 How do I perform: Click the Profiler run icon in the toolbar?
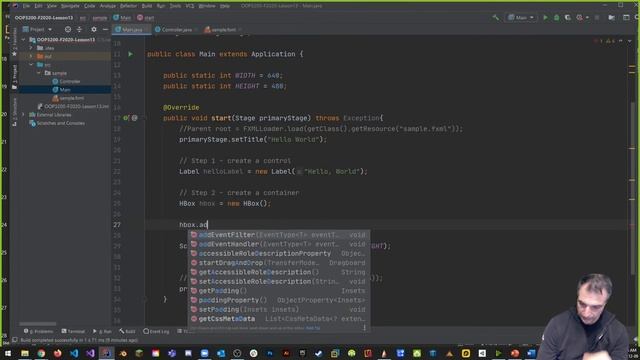[x=579, y=18]
